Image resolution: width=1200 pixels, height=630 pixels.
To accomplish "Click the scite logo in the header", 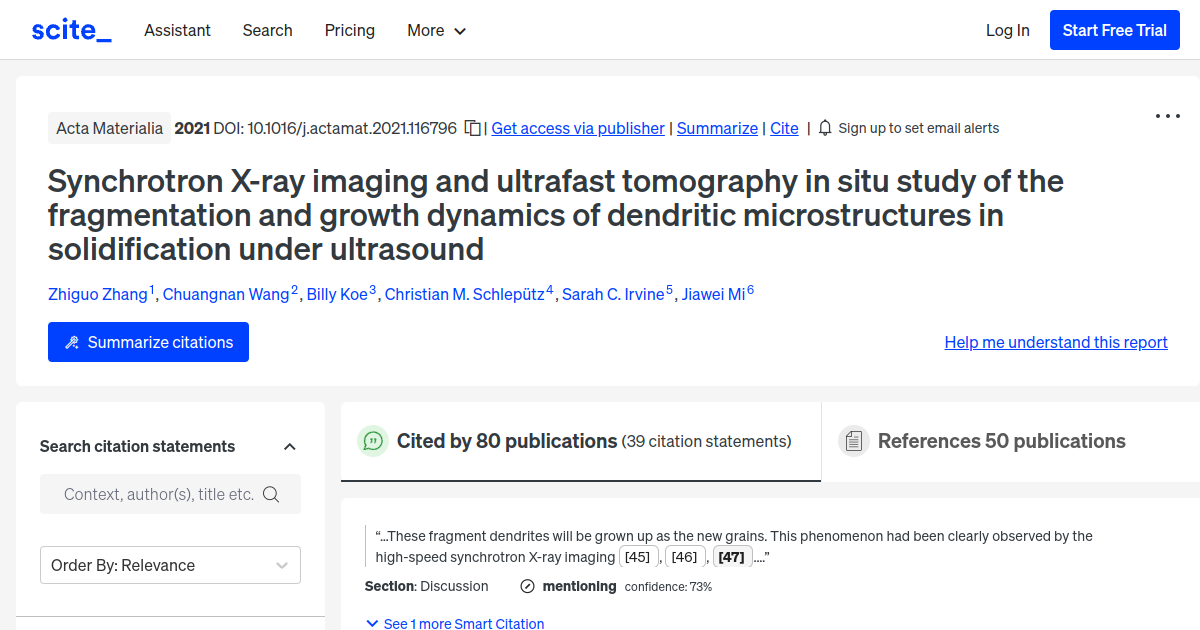I will 70,29.
